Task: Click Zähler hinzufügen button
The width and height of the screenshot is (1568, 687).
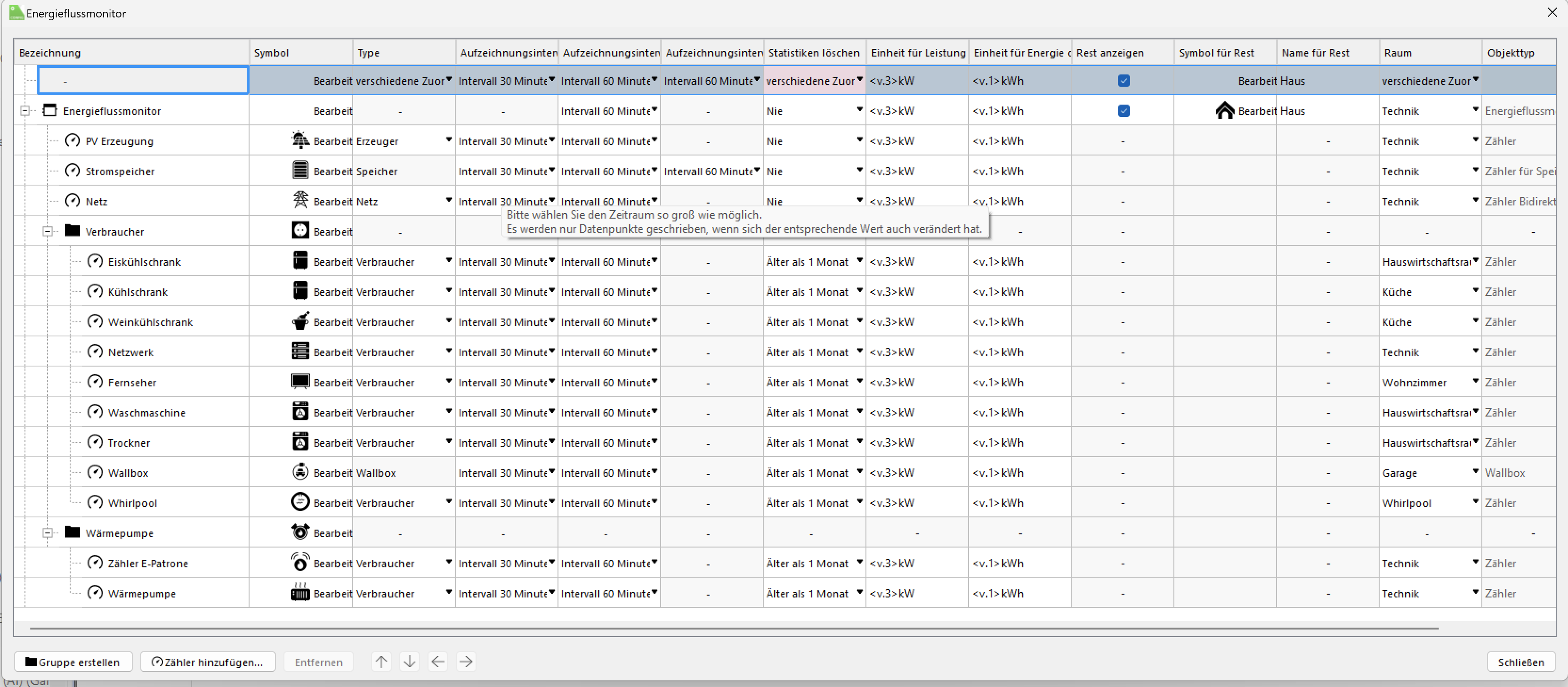Action: [x=208, y=662]
